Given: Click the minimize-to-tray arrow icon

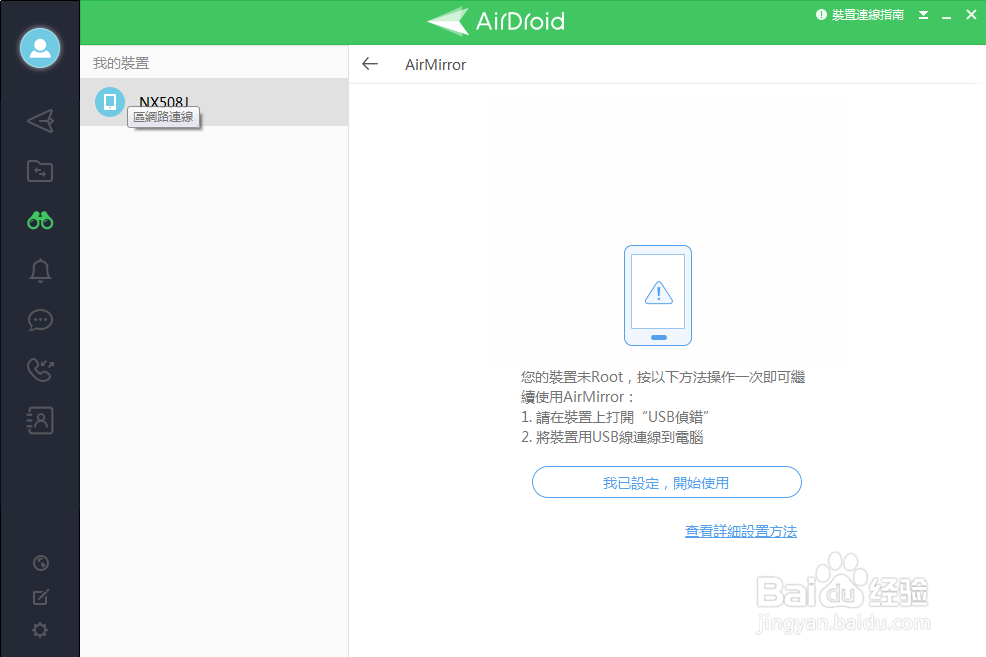Looking at the screenshot, I should 922,14.
